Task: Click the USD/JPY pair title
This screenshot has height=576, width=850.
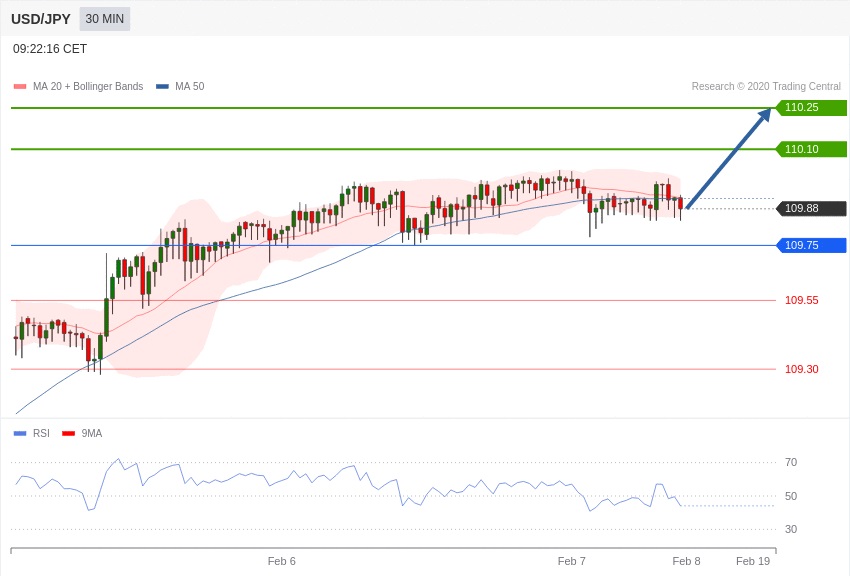Action: (x=41, y=19)
